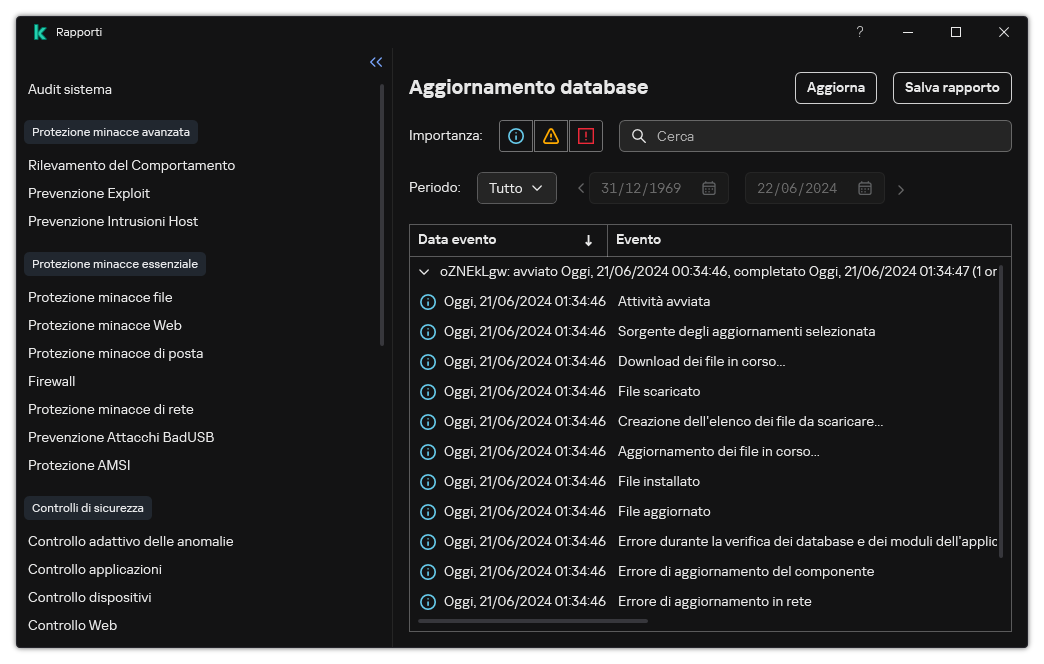Click the help question mark icon
1044x664 pixels.
coord(859,32)
